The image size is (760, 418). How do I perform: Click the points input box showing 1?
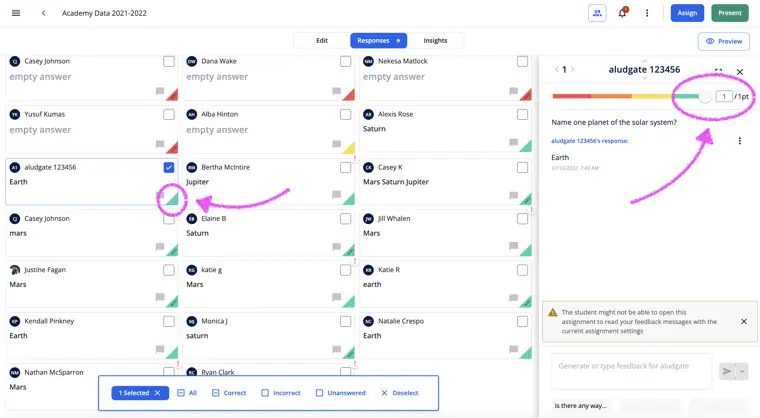click(x=724, y=96)
